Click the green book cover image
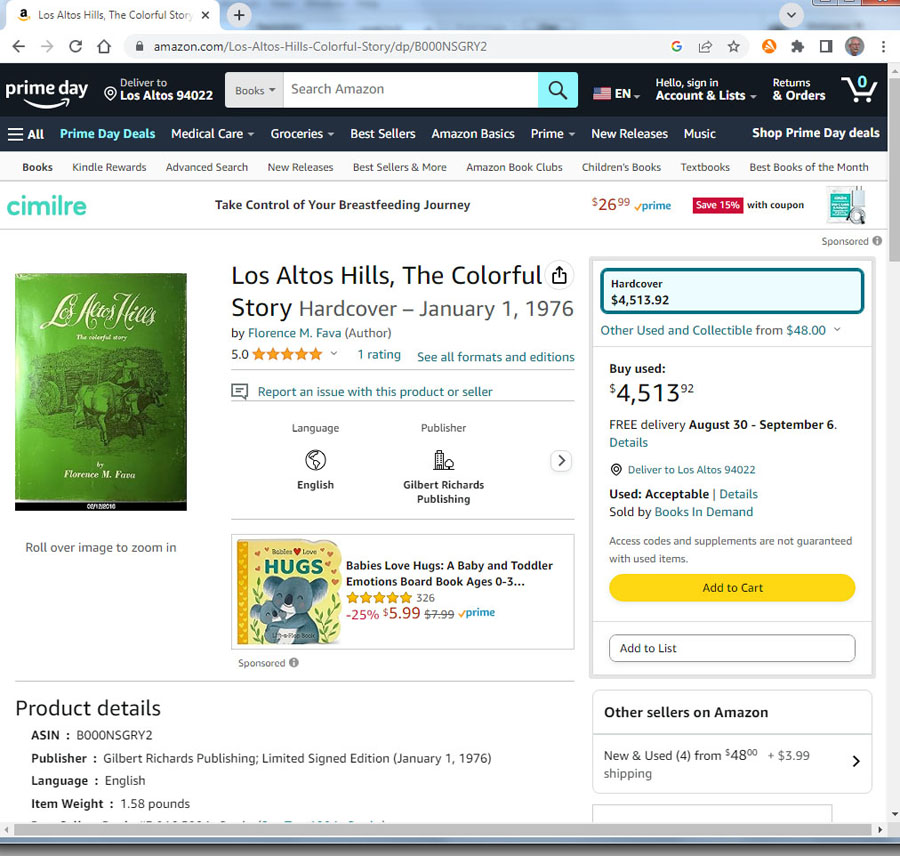900x856 pixels. tap(101, 390)
